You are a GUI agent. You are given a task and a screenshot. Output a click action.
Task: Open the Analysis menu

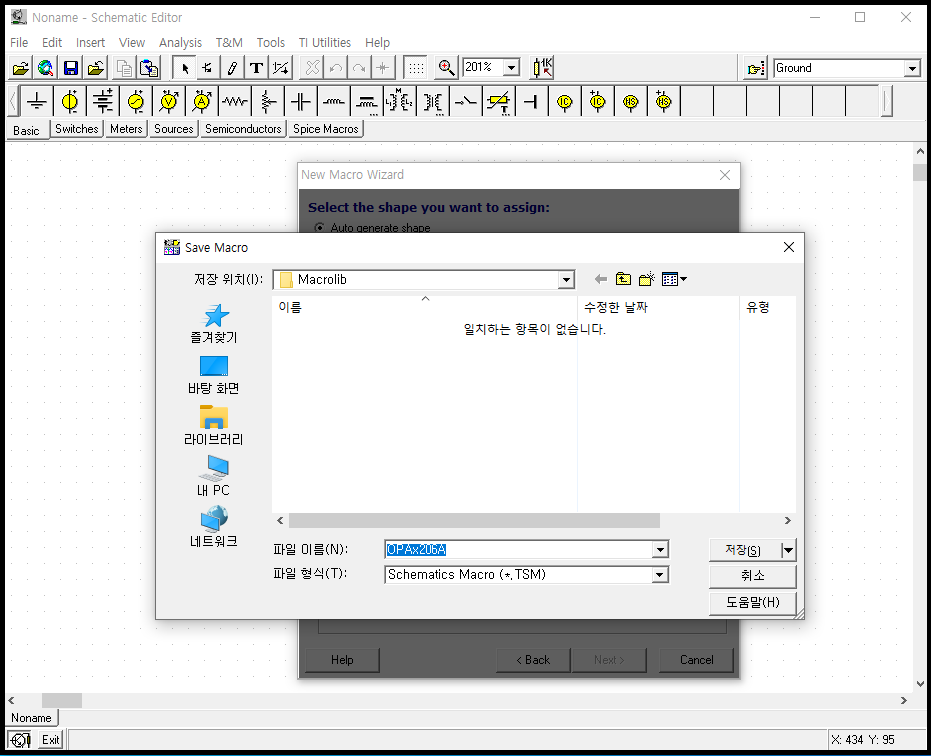pyautogui.click(x=180, y=43)
